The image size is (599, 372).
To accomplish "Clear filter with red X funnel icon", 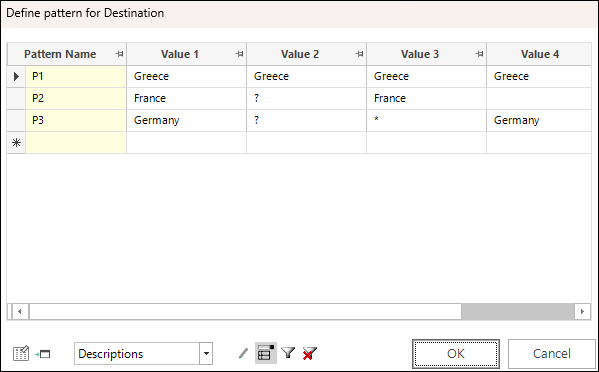I will coord(309,353).
